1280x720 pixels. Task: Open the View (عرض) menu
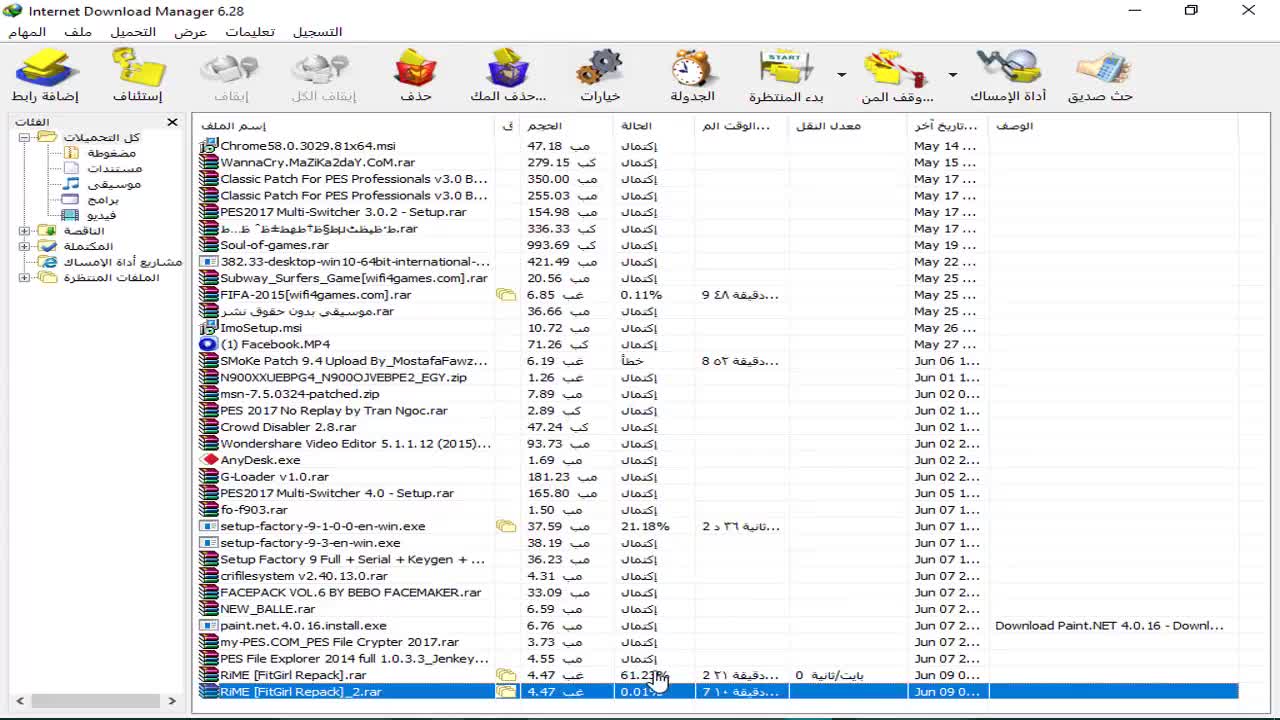click(190, 32)
